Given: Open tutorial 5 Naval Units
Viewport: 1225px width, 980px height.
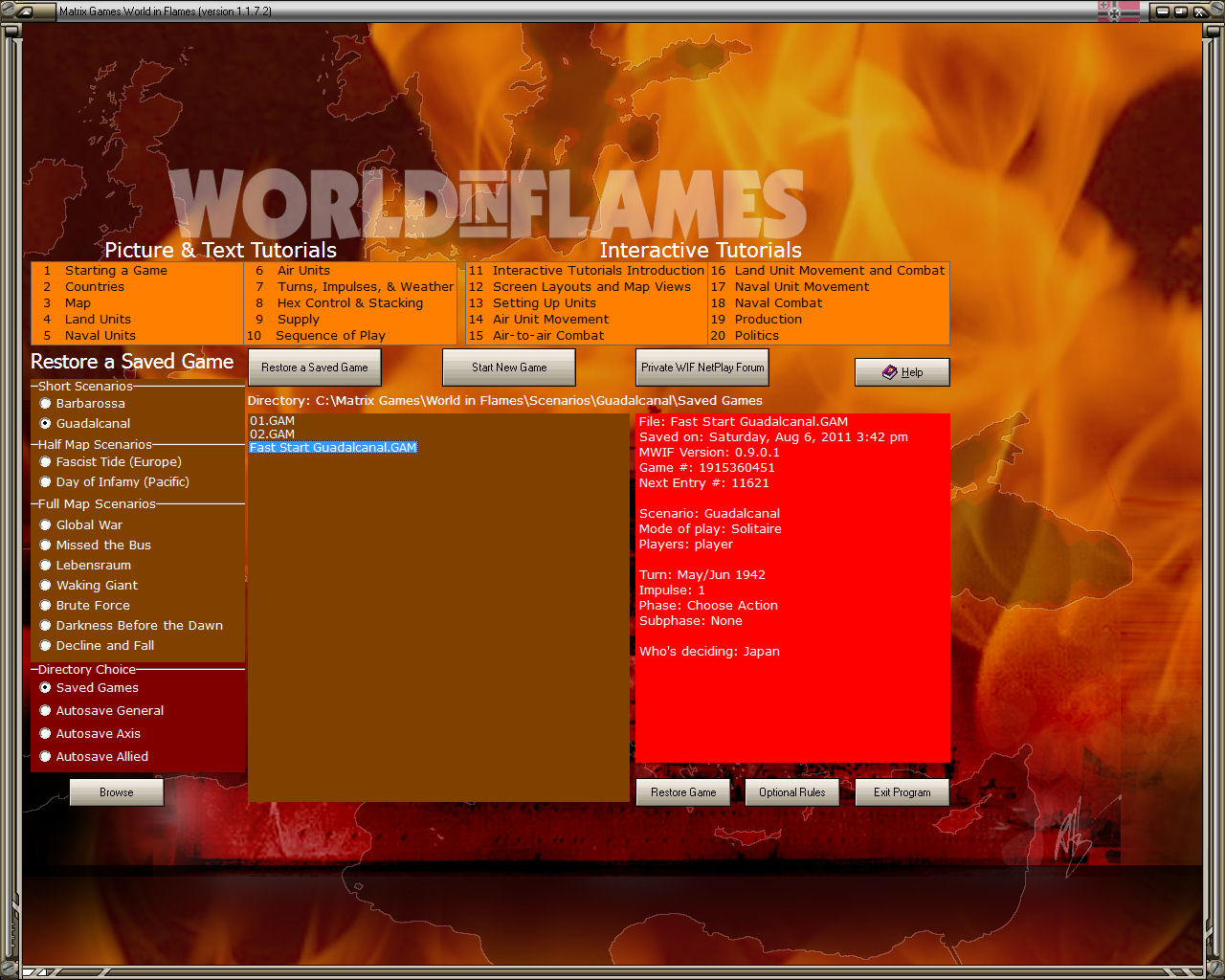Looking at the screenshot, I should 90,336.
